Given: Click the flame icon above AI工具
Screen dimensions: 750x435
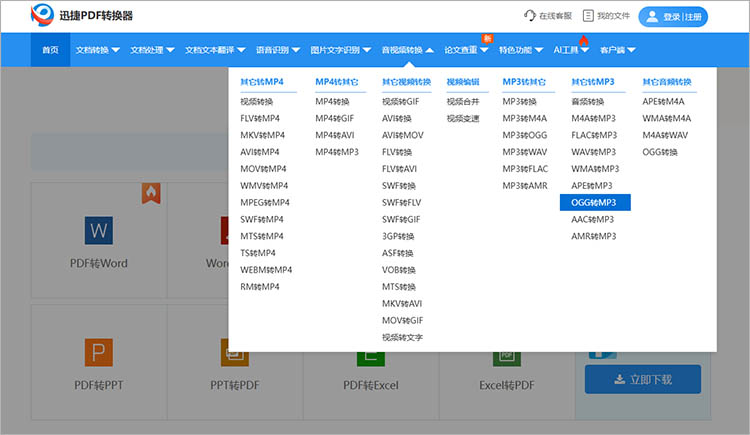Looking at the screenshot, I should [x=584, y=40].
